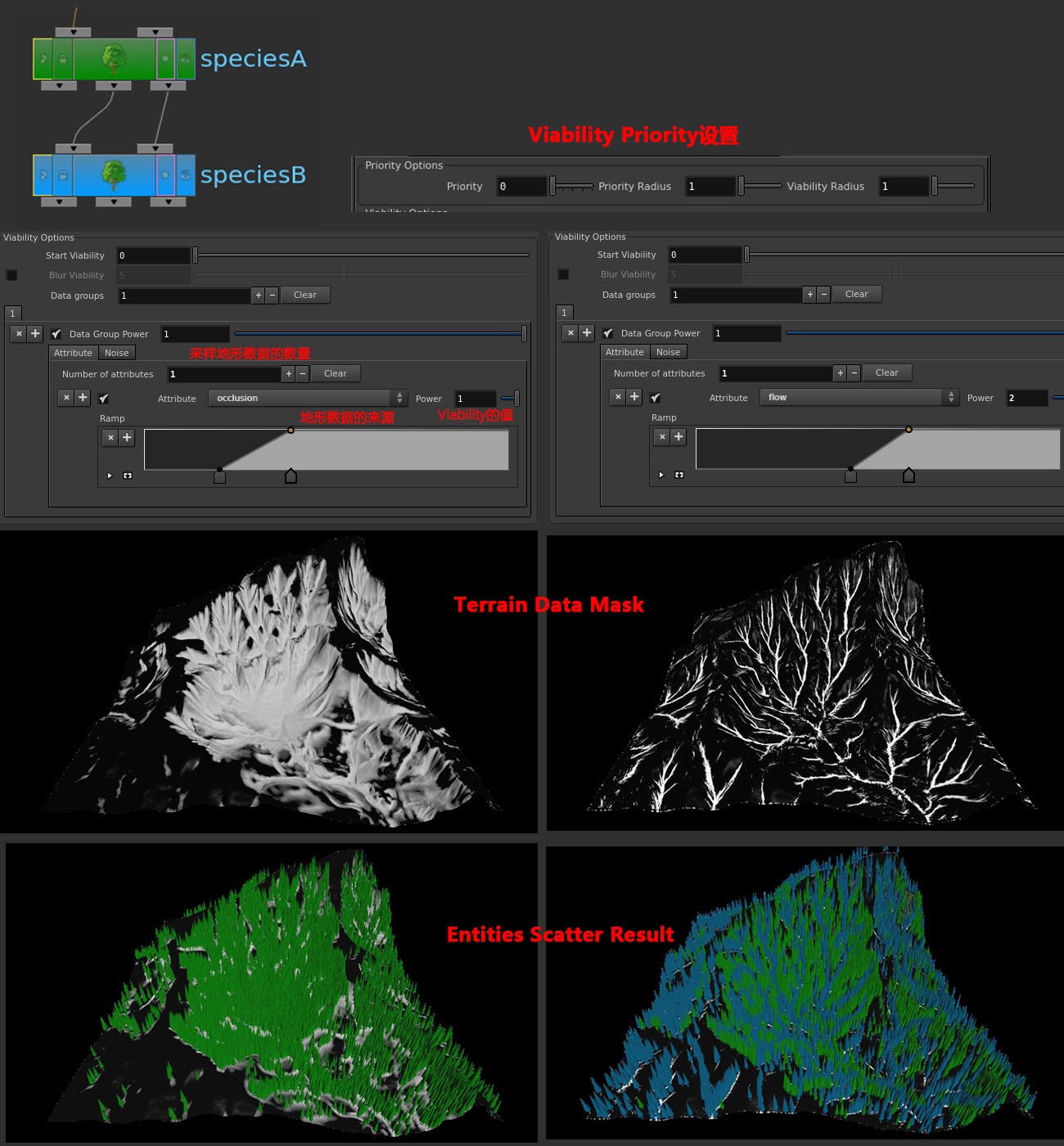This screenshot has height=1146, width=1064.
Task: Clear Data groups in the occlusion panel
Action: pos(305,295)
